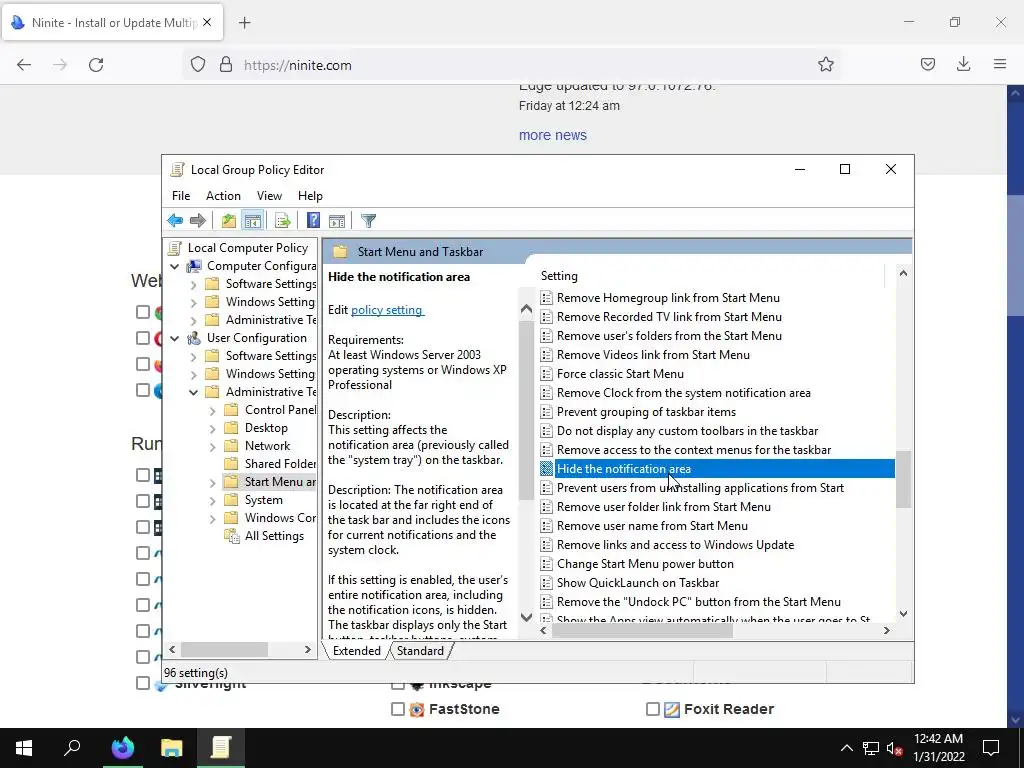Click the Export List toolbar icon
This screenshot has height=768, width=1024.
[283, 221]
